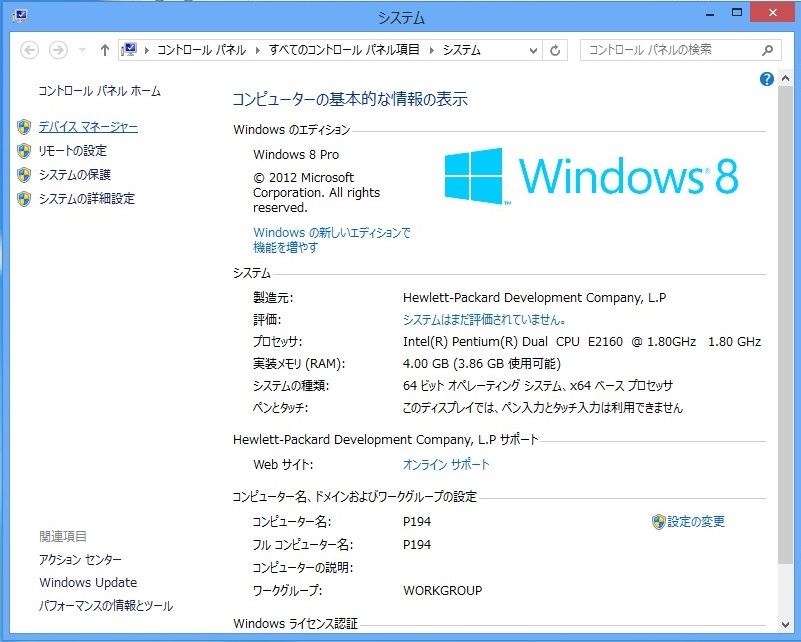
Task: Open アクション センター link
Action: click(x=80, y=560)
